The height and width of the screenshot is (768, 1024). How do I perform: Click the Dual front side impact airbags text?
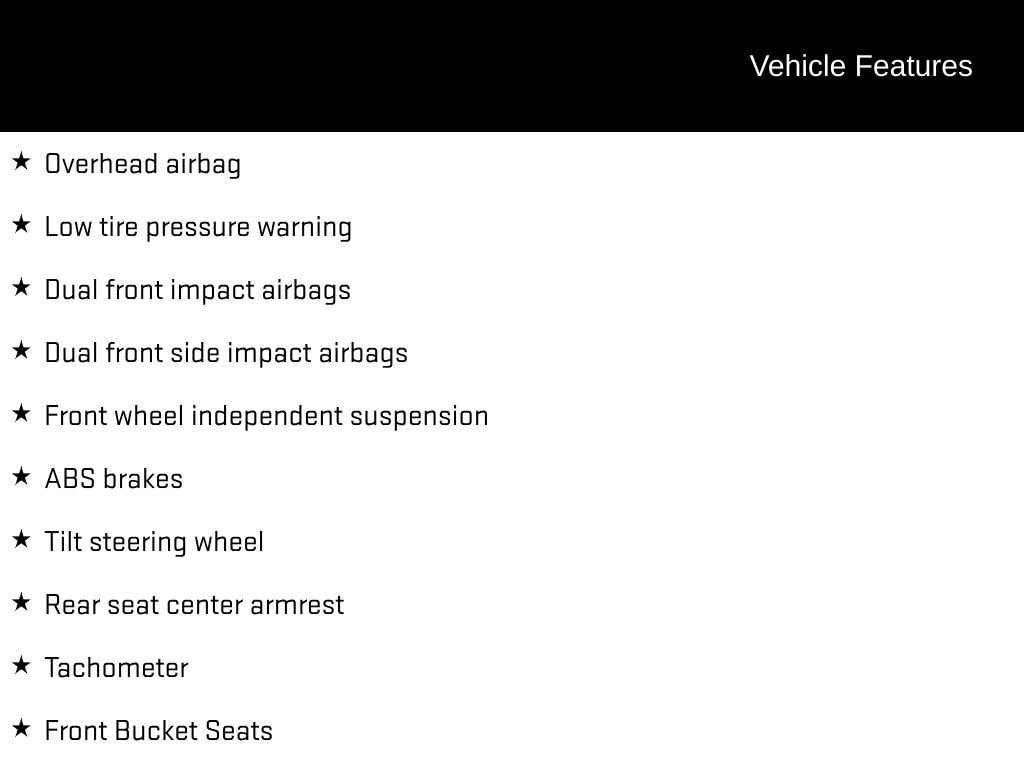click(x=226, y=353)
